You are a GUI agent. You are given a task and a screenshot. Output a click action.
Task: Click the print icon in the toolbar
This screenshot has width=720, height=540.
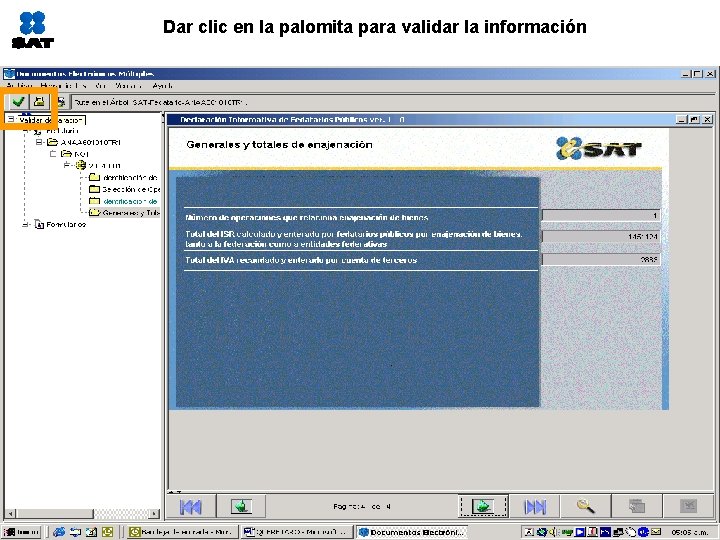(61, 102)
